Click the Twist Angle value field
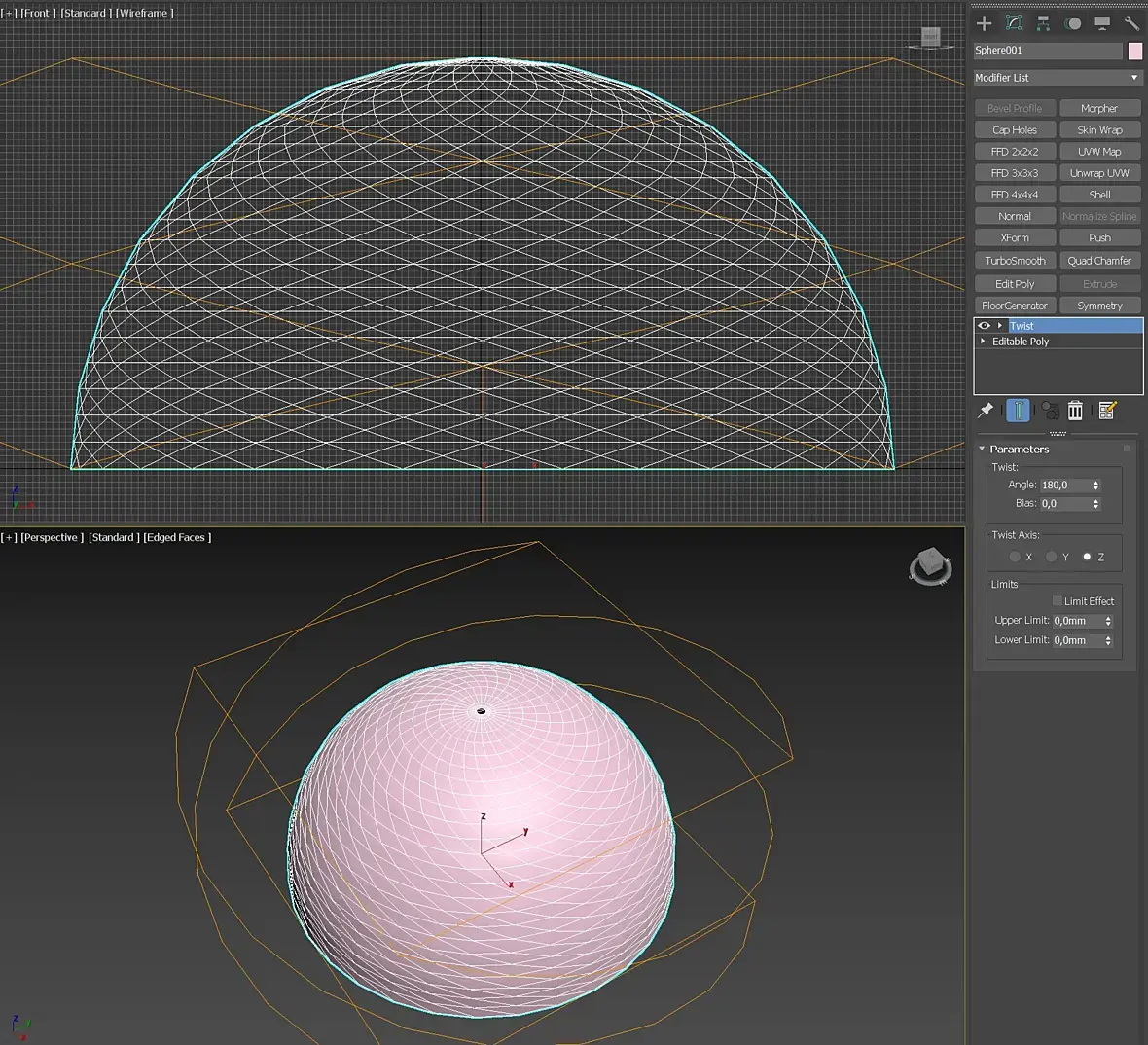Screen dimensions: 1148x1045 (x=1063, y=485)
